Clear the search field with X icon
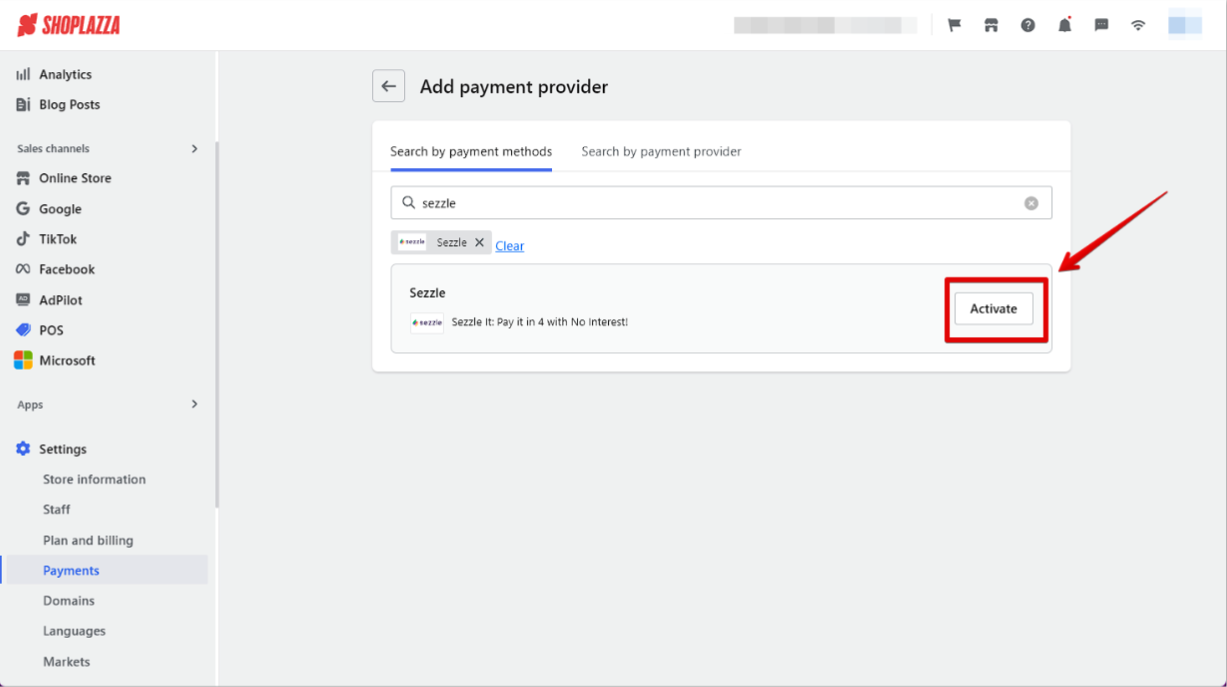 click(1031, 203)
